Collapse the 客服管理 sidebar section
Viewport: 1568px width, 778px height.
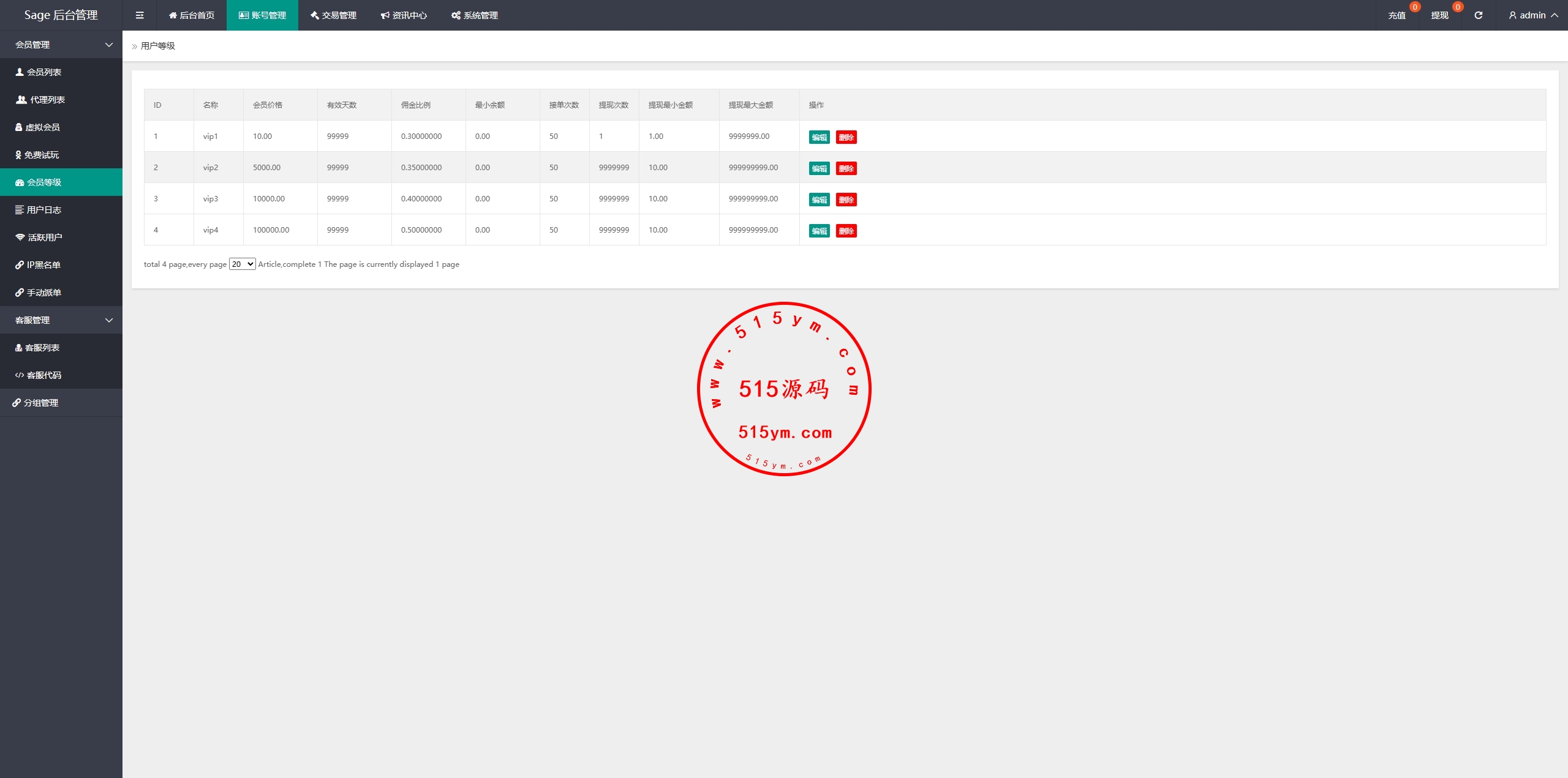point(61,320)
